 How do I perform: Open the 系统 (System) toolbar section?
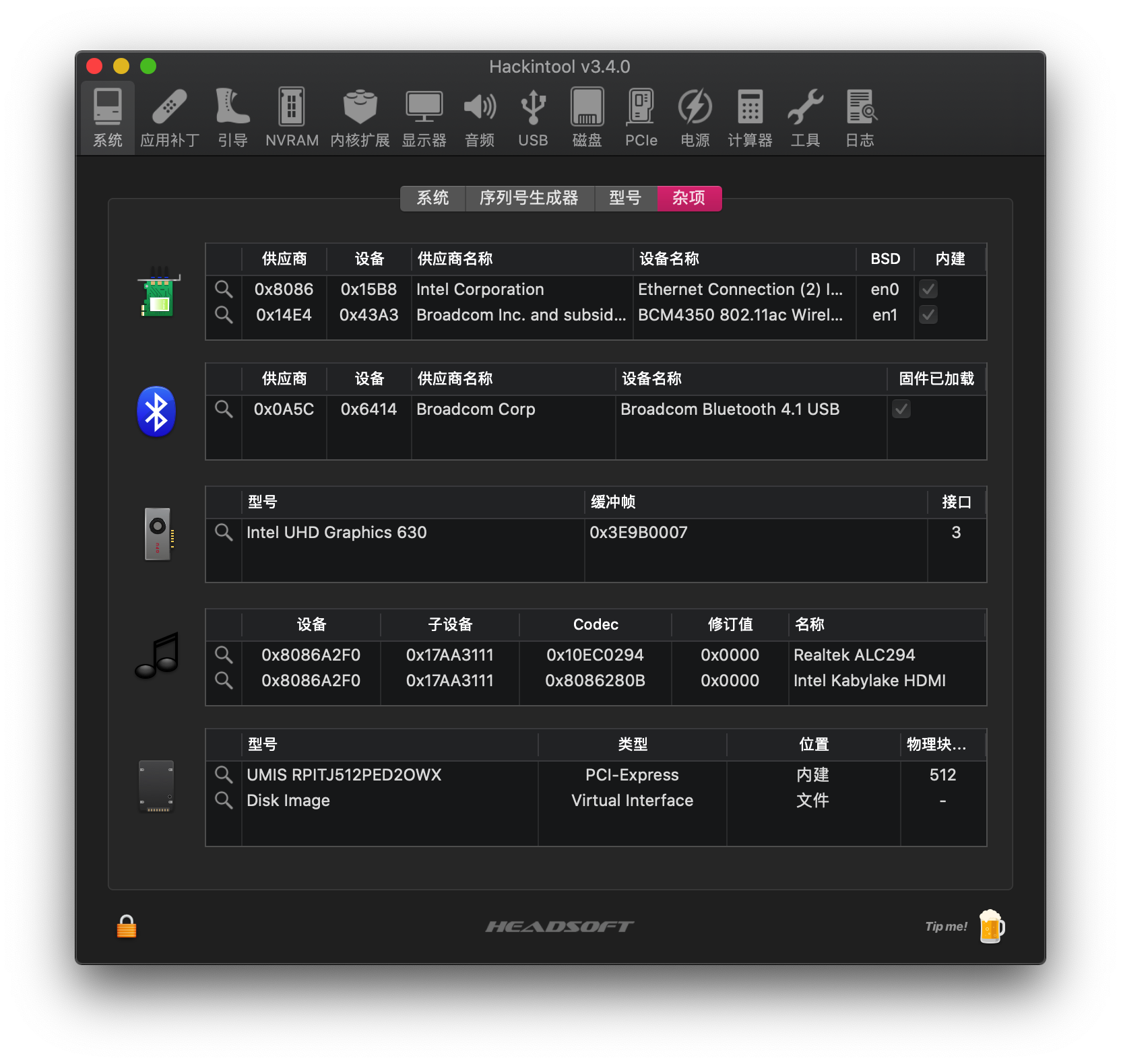[x=108, y=118]
